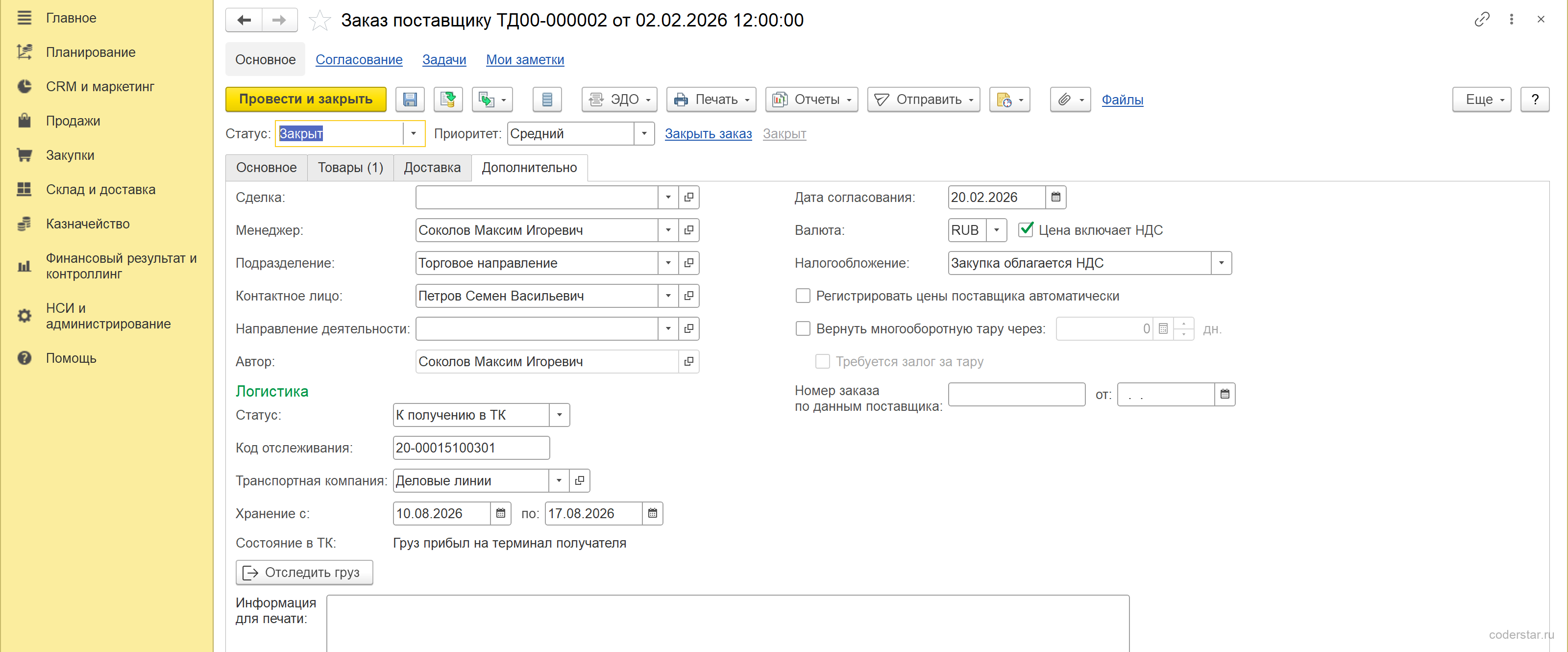The image size is (1568, 652).
Task: Click the floppy disk save icon
Action: [x=410, y=99]
